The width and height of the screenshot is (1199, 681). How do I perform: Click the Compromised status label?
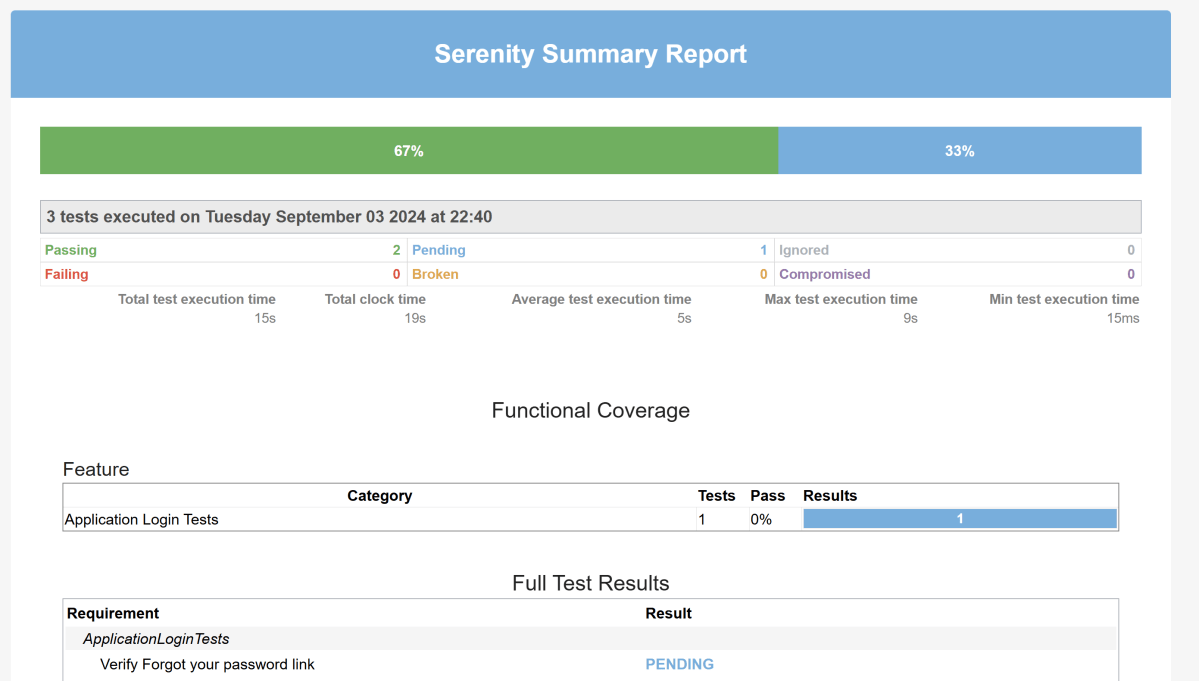tap(825, 274)
